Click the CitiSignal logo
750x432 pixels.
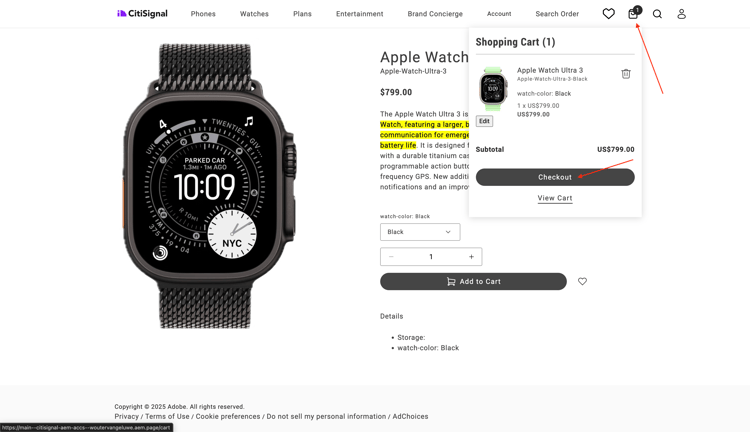142,13
